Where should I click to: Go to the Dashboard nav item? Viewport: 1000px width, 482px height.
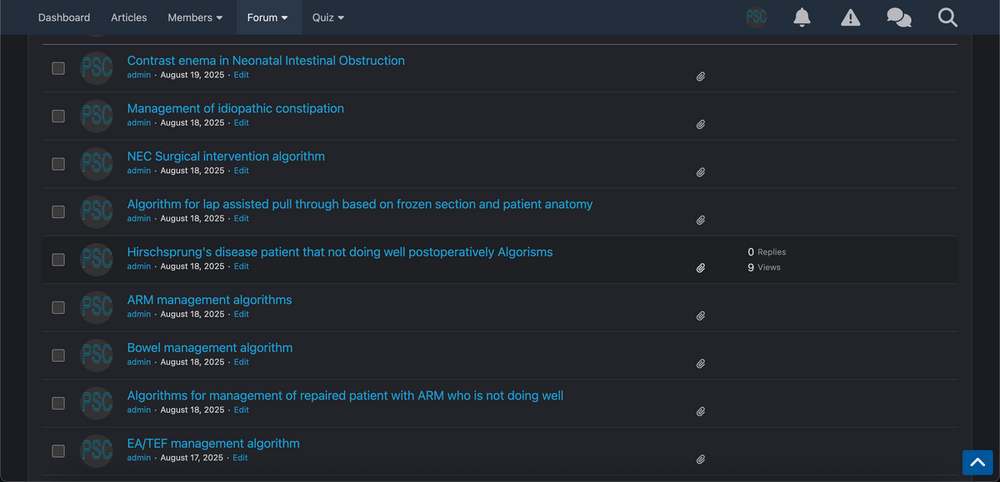64,17
